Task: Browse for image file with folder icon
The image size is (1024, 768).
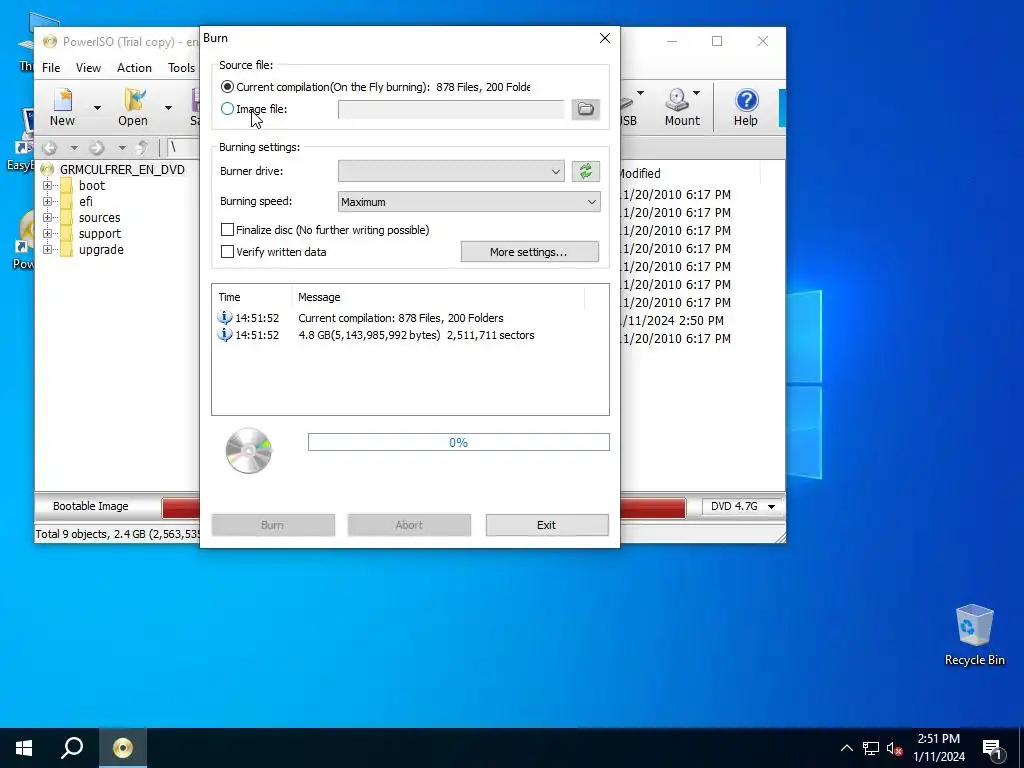Action: pyautogui.click(x=585, y=109)
